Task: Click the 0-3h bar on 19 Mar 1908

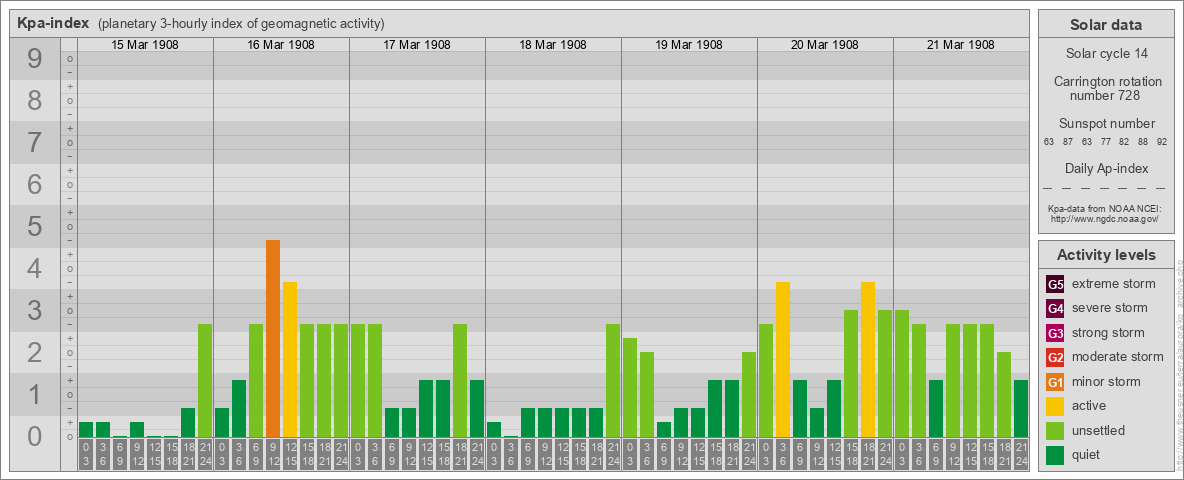Action: tap(630, 387)
